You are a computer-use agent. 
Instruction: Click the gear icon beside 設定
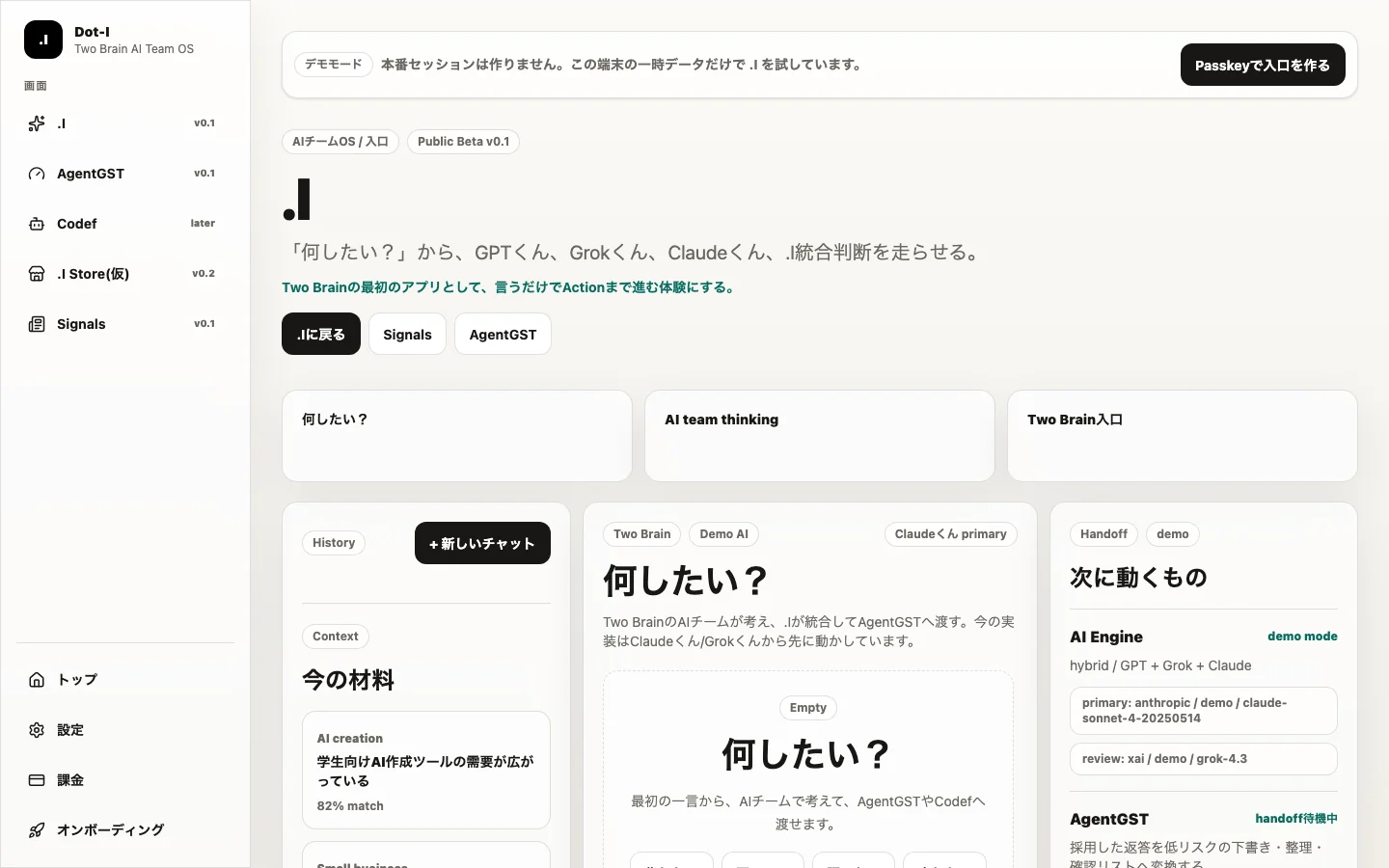coord(37,730)
